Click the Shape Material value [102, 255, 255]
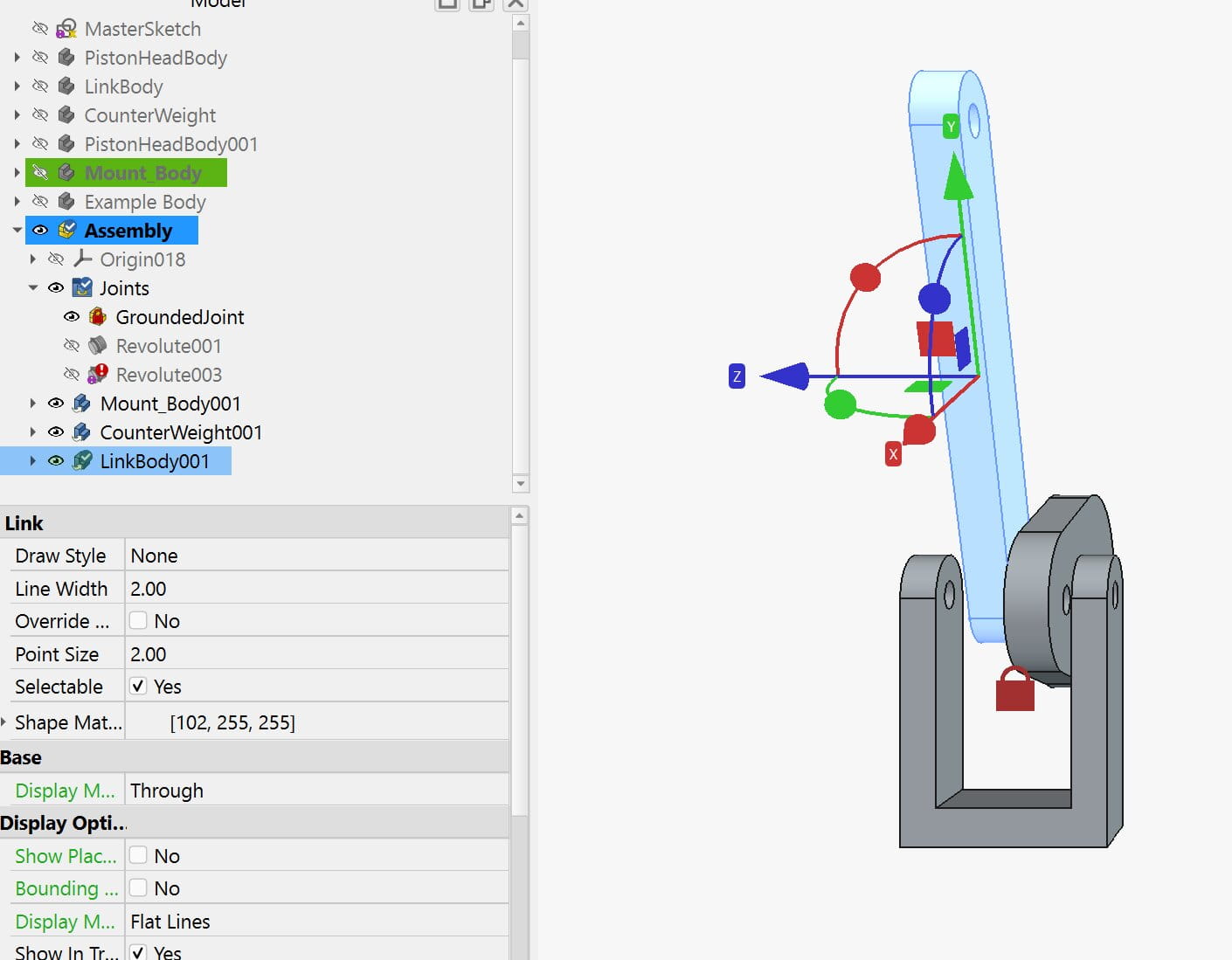The width and height of the screenshot is (1232, 960). pos(232,722)
